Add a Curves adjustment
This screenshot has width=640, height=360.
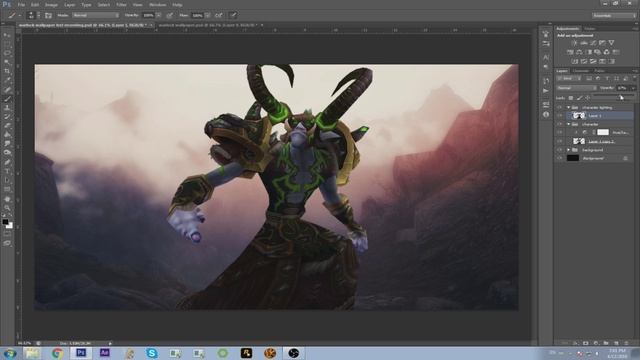(x=593, y=43)
